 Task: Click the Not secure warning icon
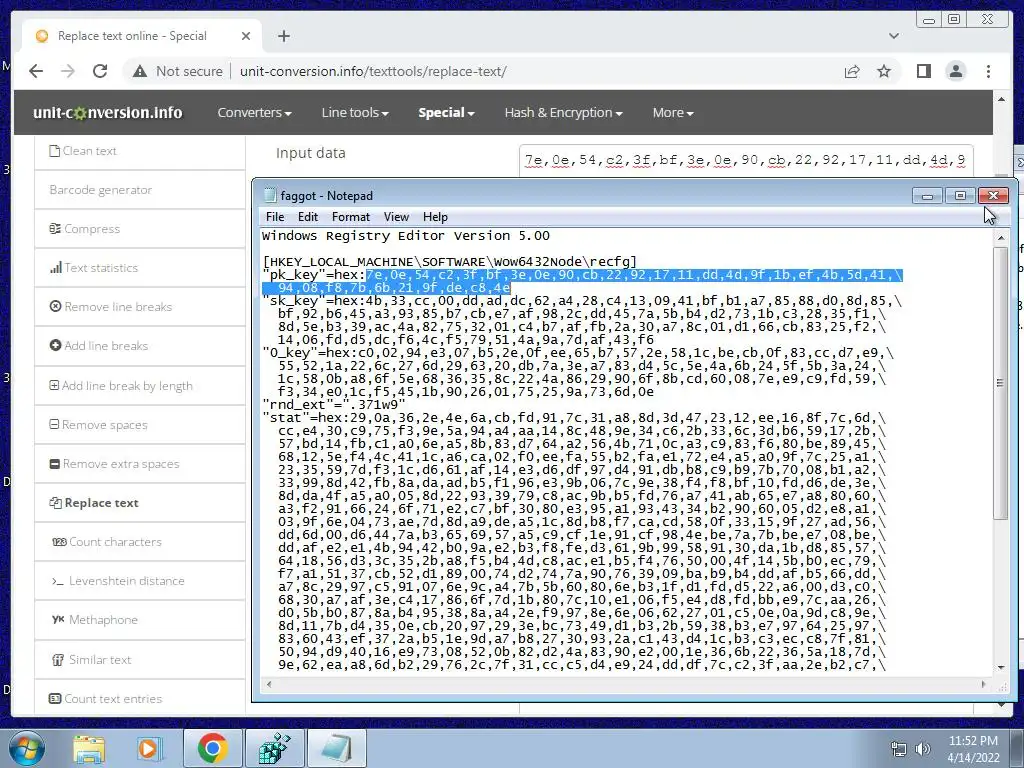[140, 71]
